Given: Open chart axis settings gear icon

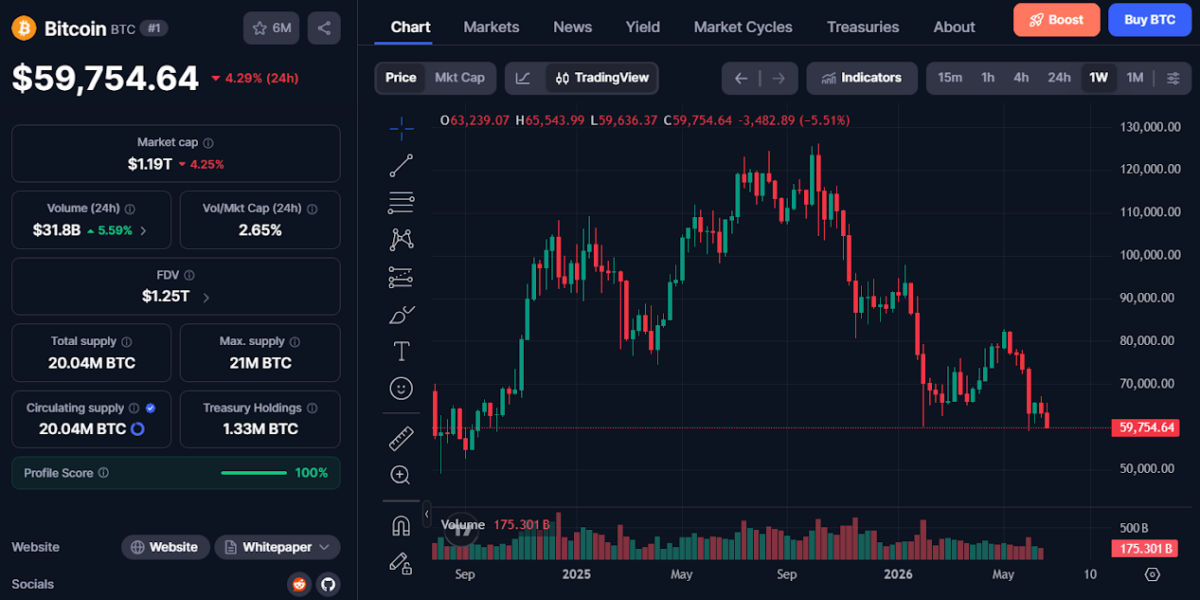Looking at the screenshot, I should click(1152, 575).
